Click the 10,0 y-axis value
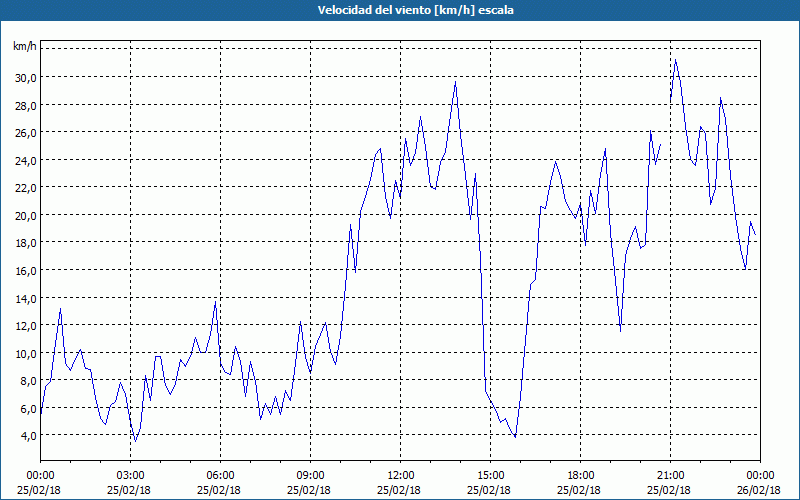The width and height of the screenshot is (800, 500). (26, 354)
